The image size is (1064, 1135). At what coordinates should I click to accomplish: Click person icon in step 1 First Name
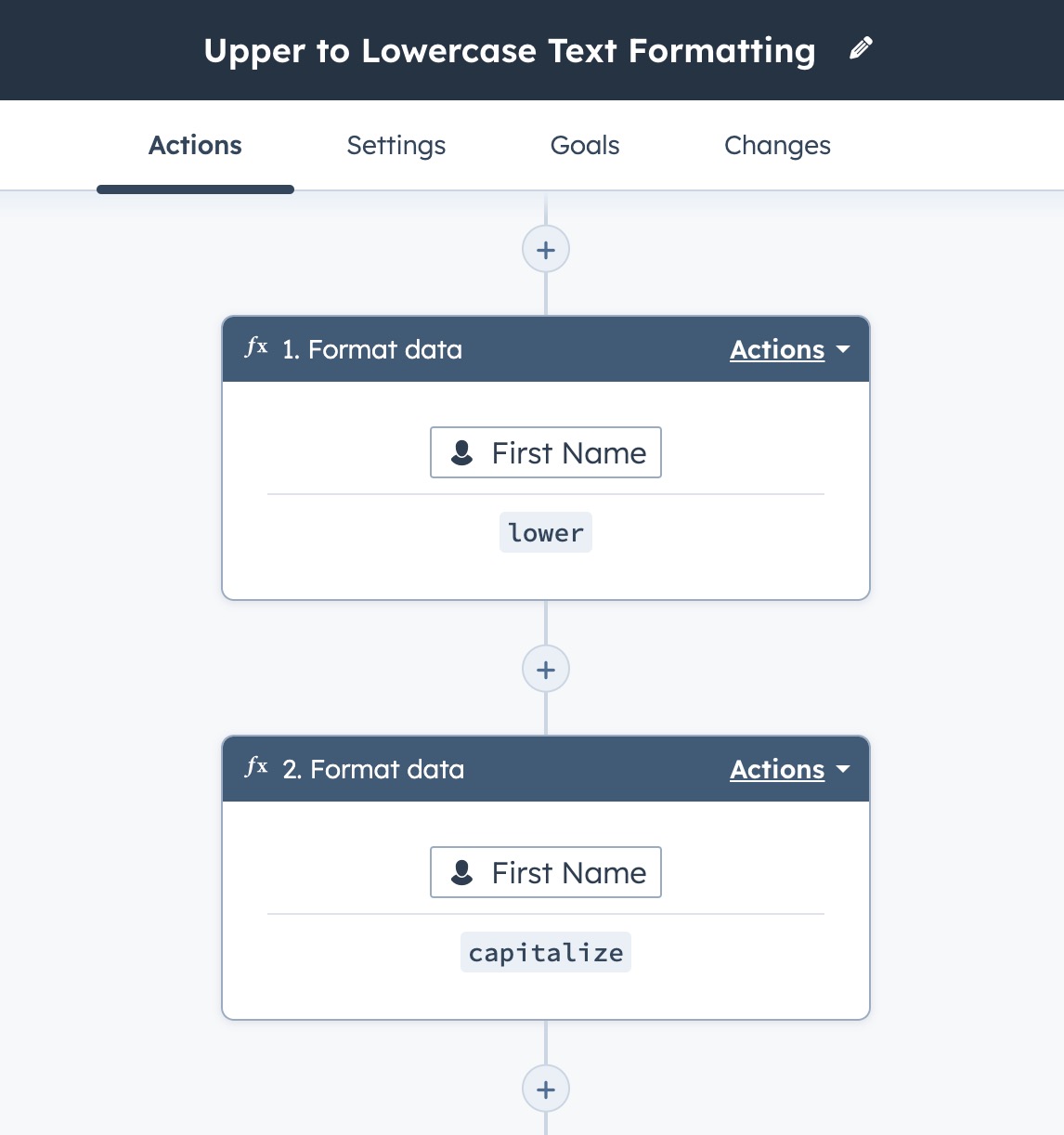coord(461,453)
